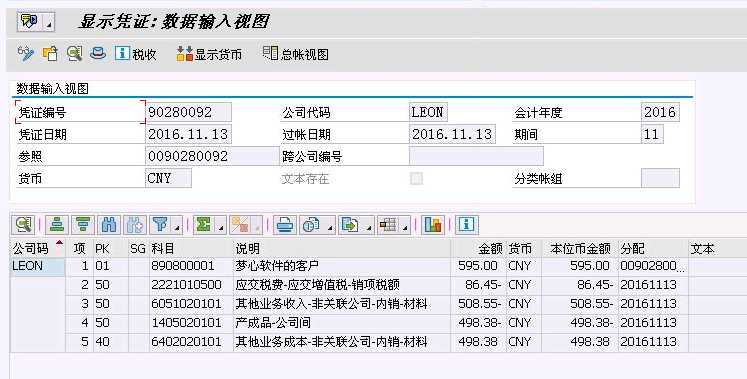The height and width of the screenshot is (379, 747).
Task: Open choose layout grid icon
Action: tap(388, 225)
